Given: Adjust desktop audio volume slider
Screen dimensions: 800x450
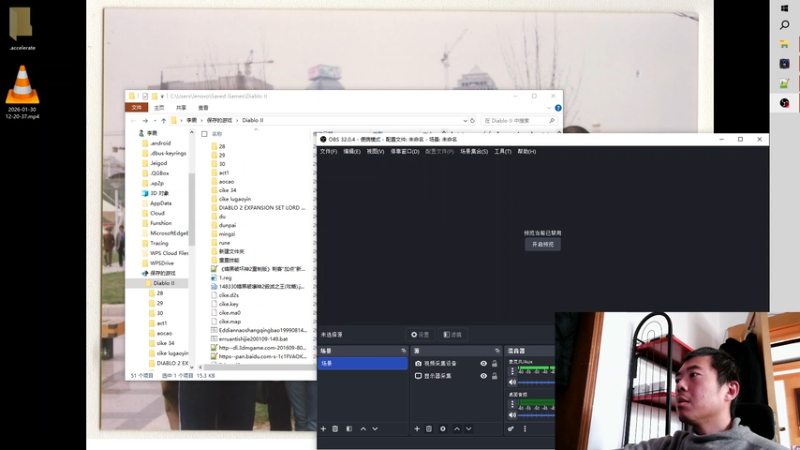Looking at the screenshot, I should tap(536, 415).
